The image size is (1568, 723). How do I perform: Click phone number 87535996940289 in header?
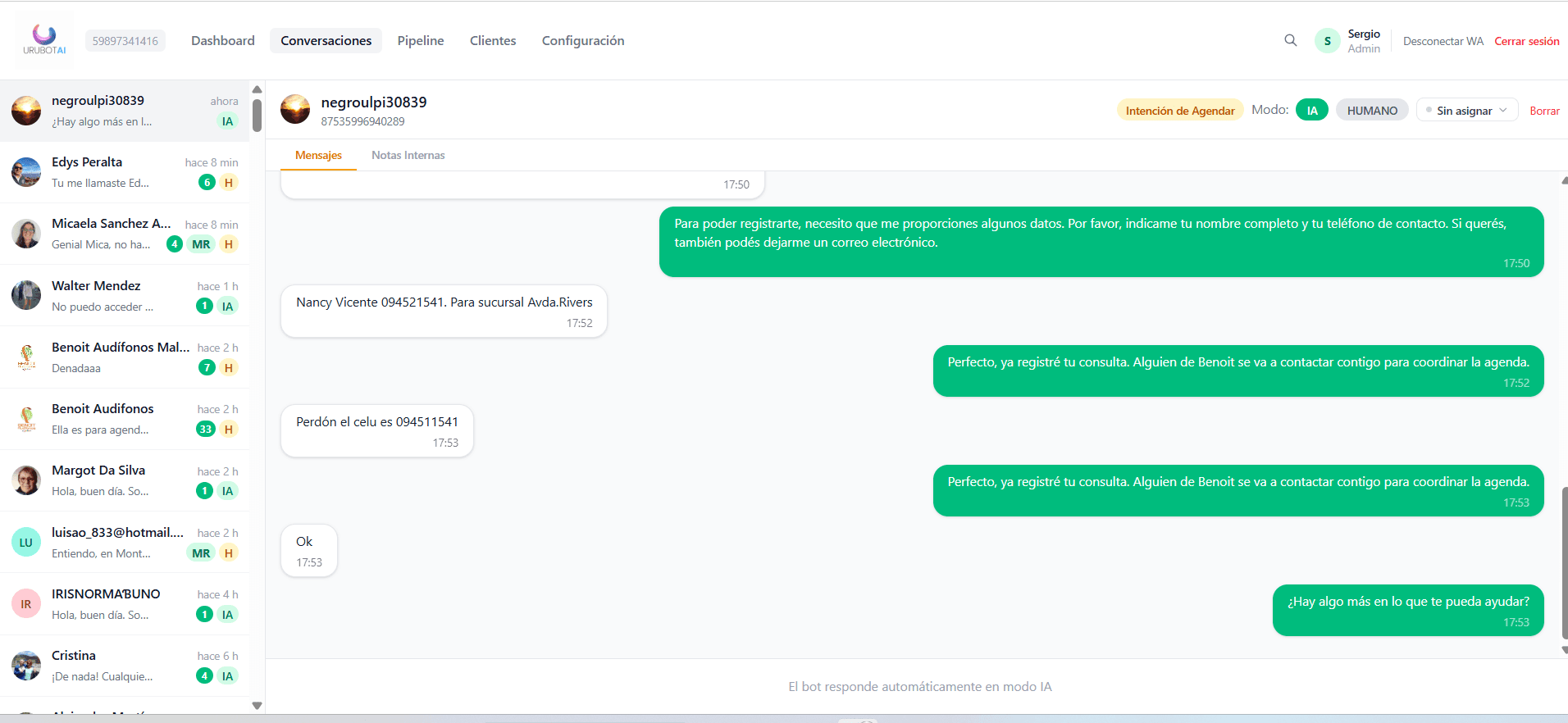coord(362,121)
